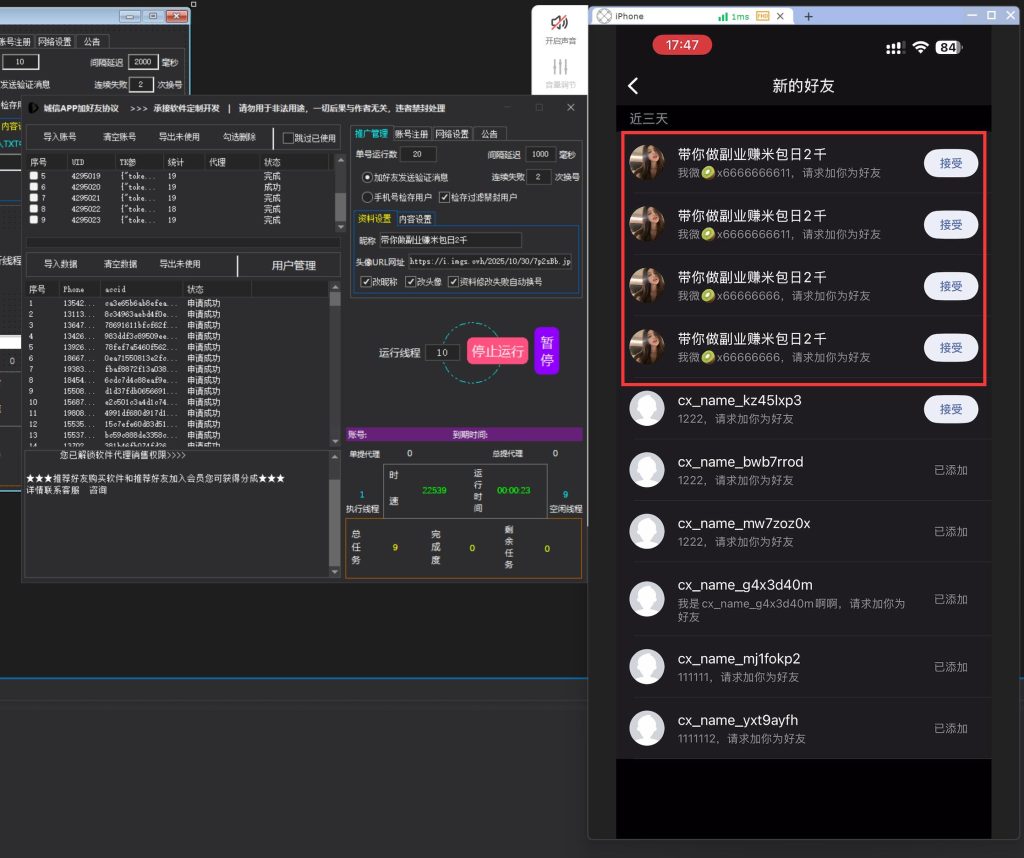The height and width of the screenshot is (858, 1024).
Task: Uncheck the 改头像 checkbox
Action: [x=411, y=282]
